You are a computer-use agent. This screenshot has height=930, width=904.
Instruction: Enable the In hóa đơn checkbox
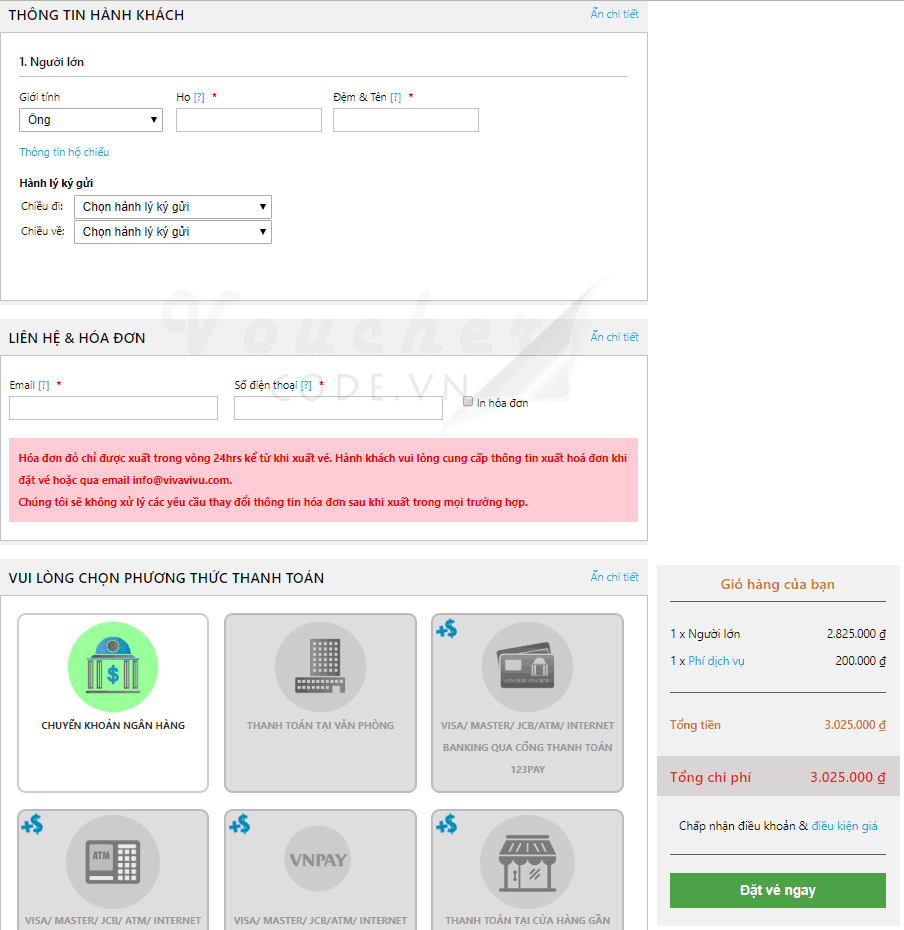468,401
